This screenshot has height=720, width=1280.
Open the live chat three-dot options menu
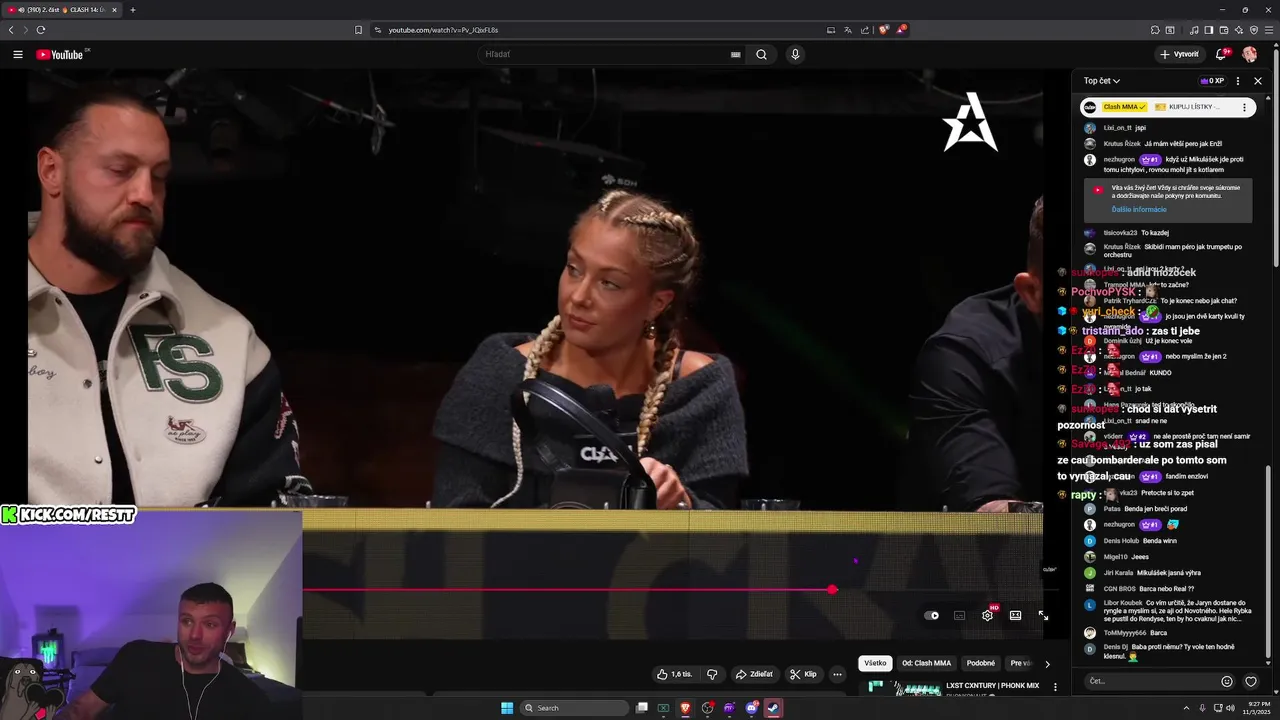[x=1238, y=81]
